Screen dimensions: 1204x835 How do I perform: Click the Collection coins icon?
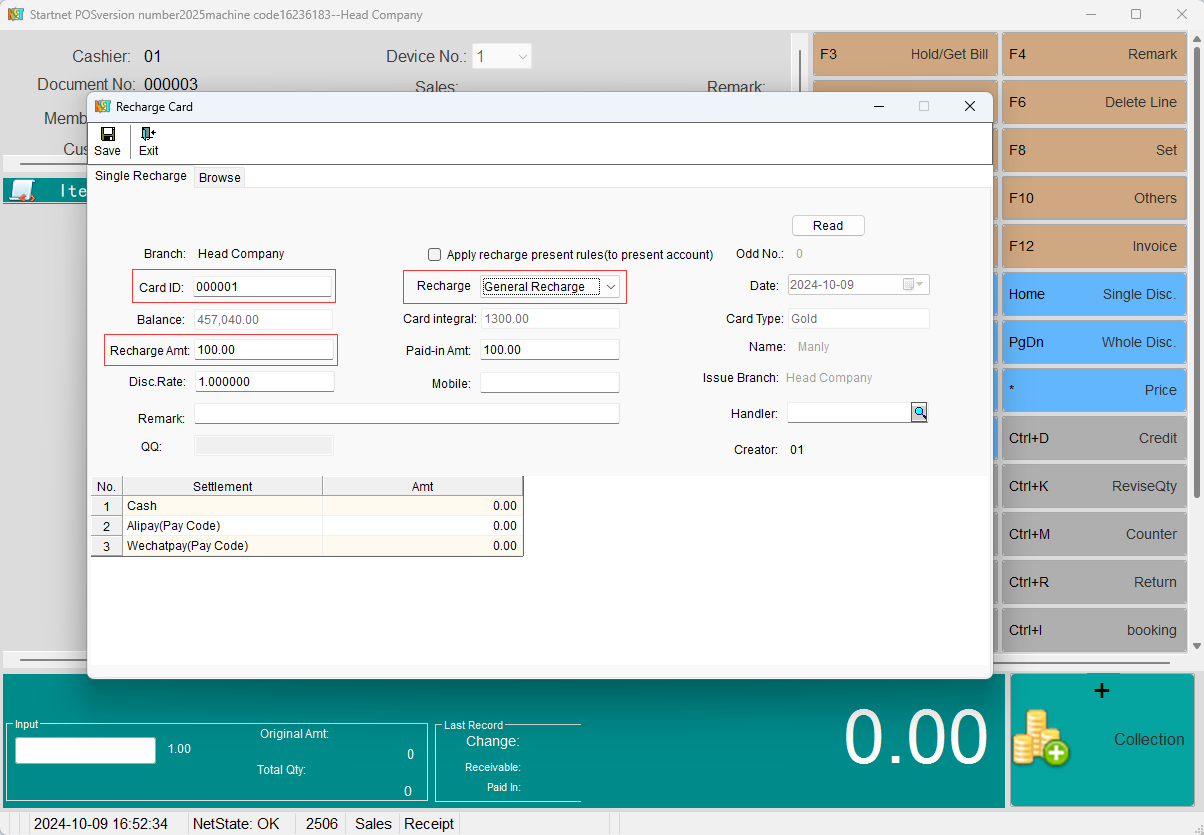coord(1041,739)
